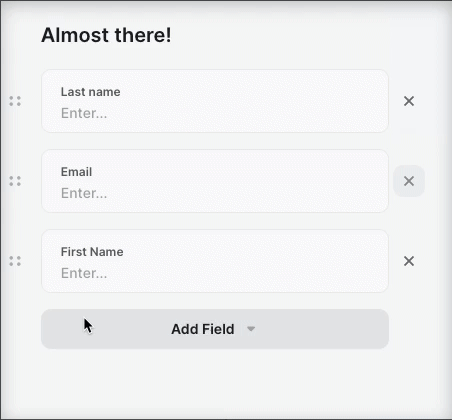Focus the Last name Enter... placeholder

click(84, 113)
